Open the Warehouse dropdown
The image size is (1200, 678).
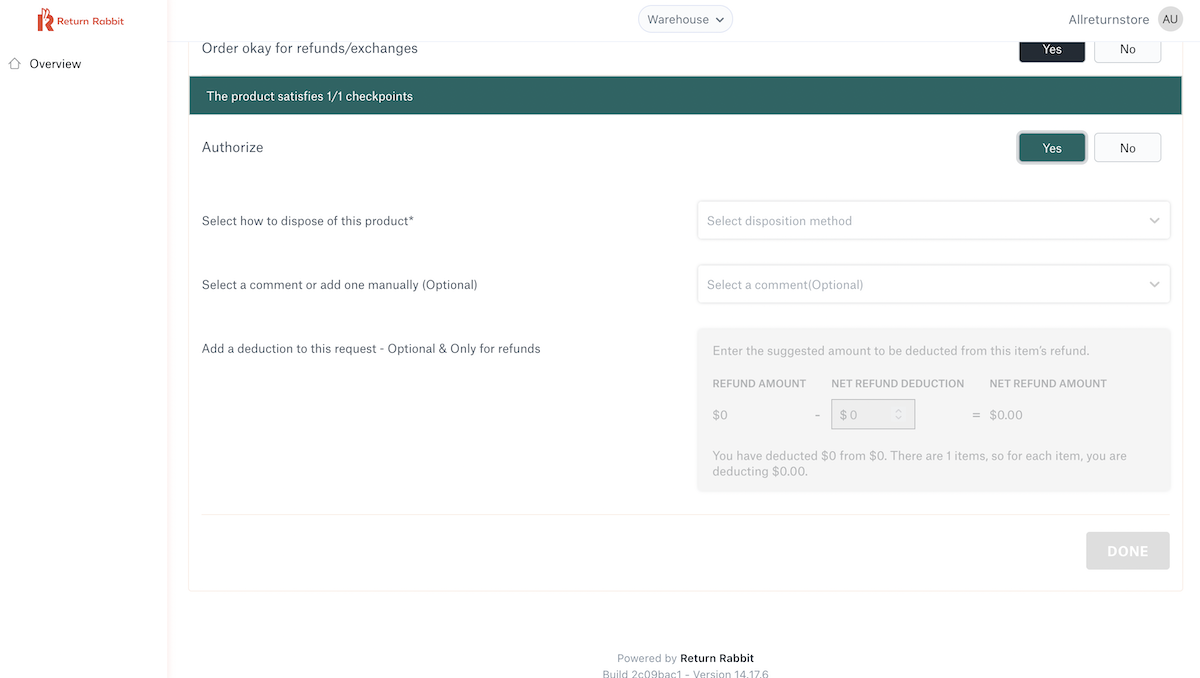pos(685,19)
